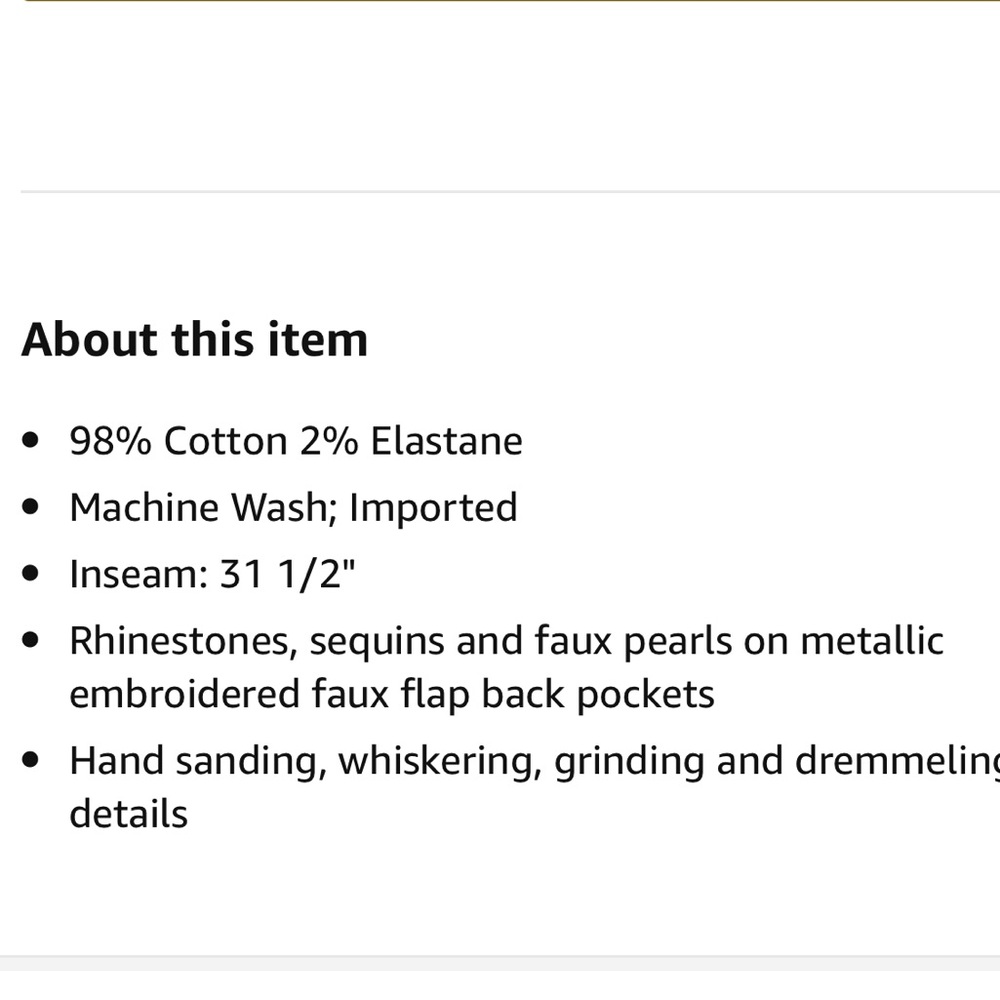Image resolution: width=1000 pixels, height=1000 pixels.
Task: Click the "Inseam:" label
Action: (139, 574)
